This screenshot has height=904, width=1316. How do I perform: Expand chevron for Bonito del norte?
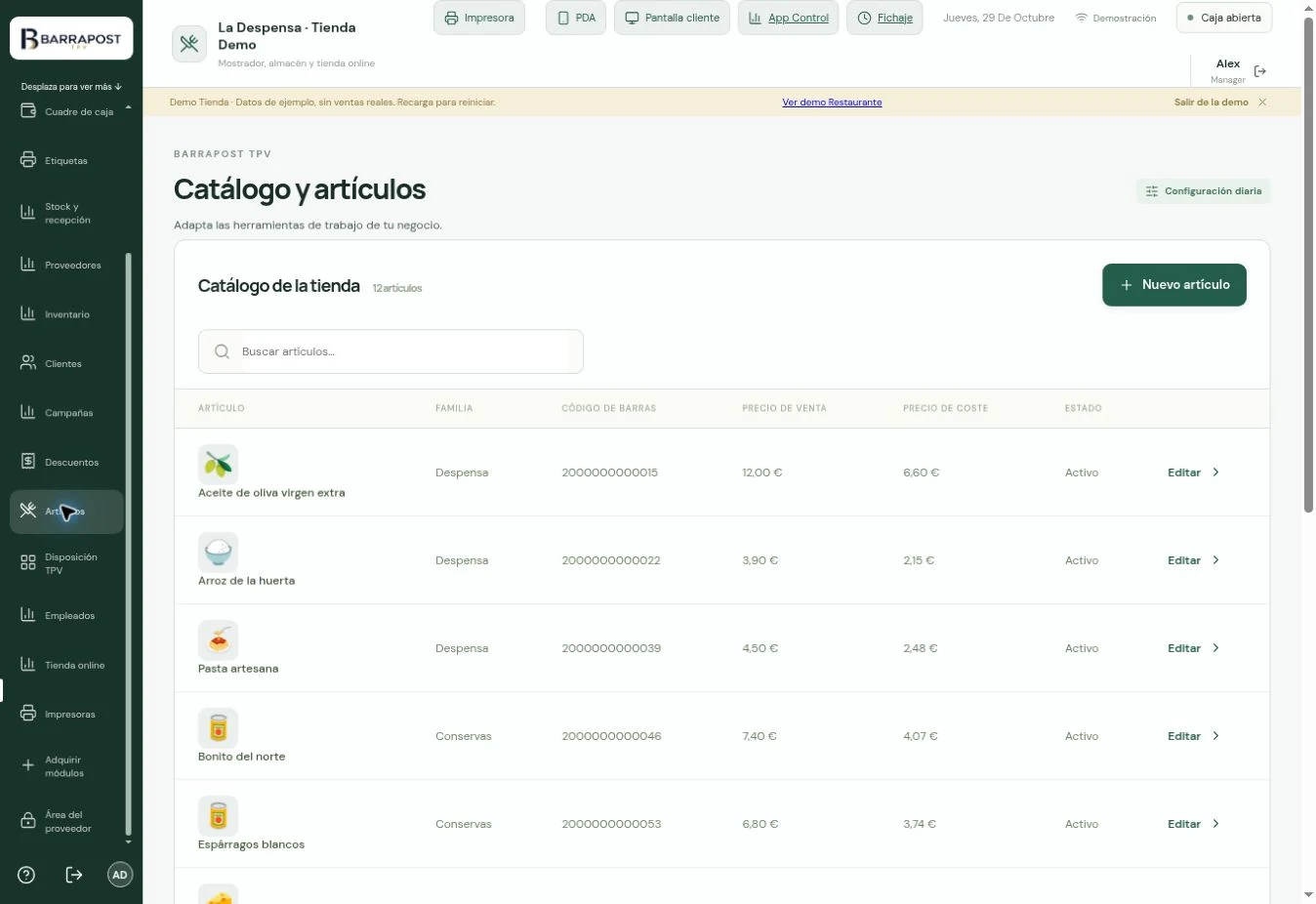[x=1215, y=736]
